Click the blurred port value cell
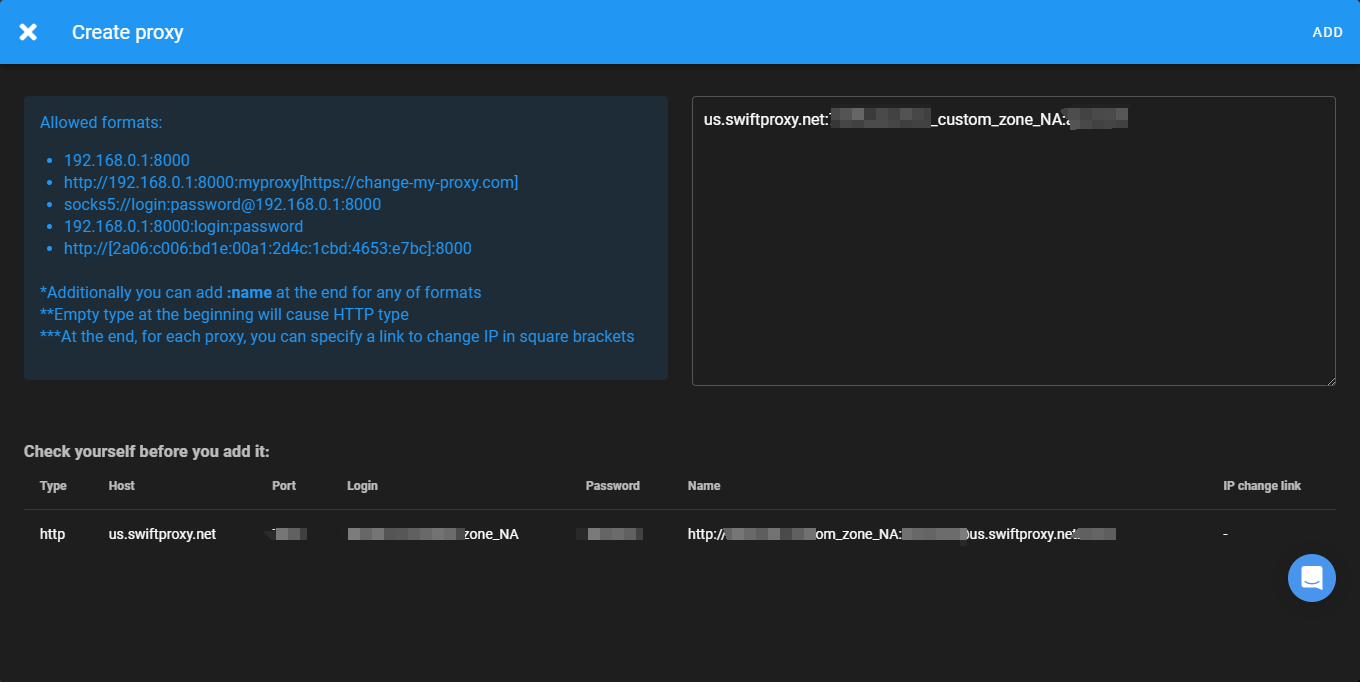The height and width of the screenshot is (682, 1360). click(288, 534)
